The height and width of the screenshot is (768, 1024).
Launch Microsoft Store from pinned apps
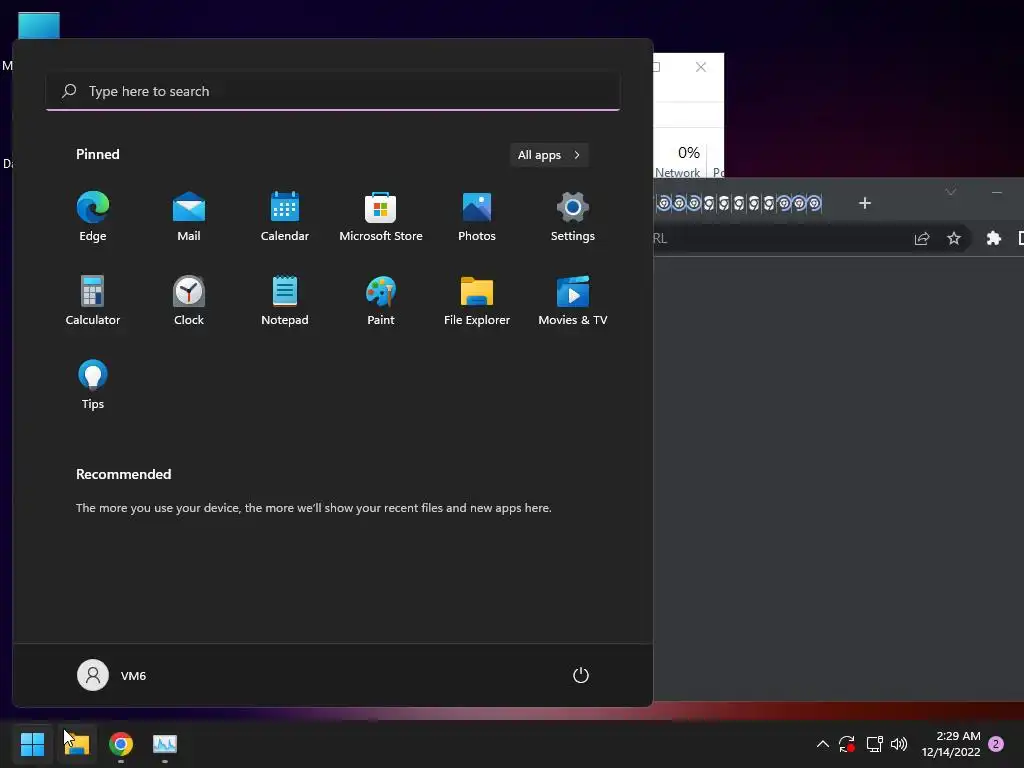coord(381,217)
